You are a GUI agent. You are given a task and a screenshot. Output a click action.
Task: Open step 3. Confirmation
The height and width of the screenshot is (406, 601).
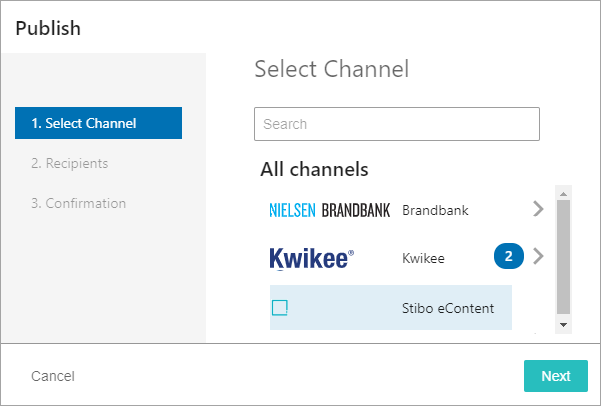click(78, 203)
